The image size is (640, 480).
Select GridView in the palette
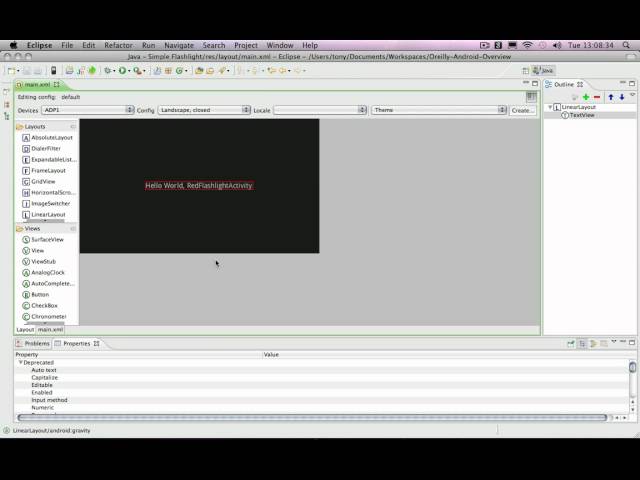(x=39, y=182)
